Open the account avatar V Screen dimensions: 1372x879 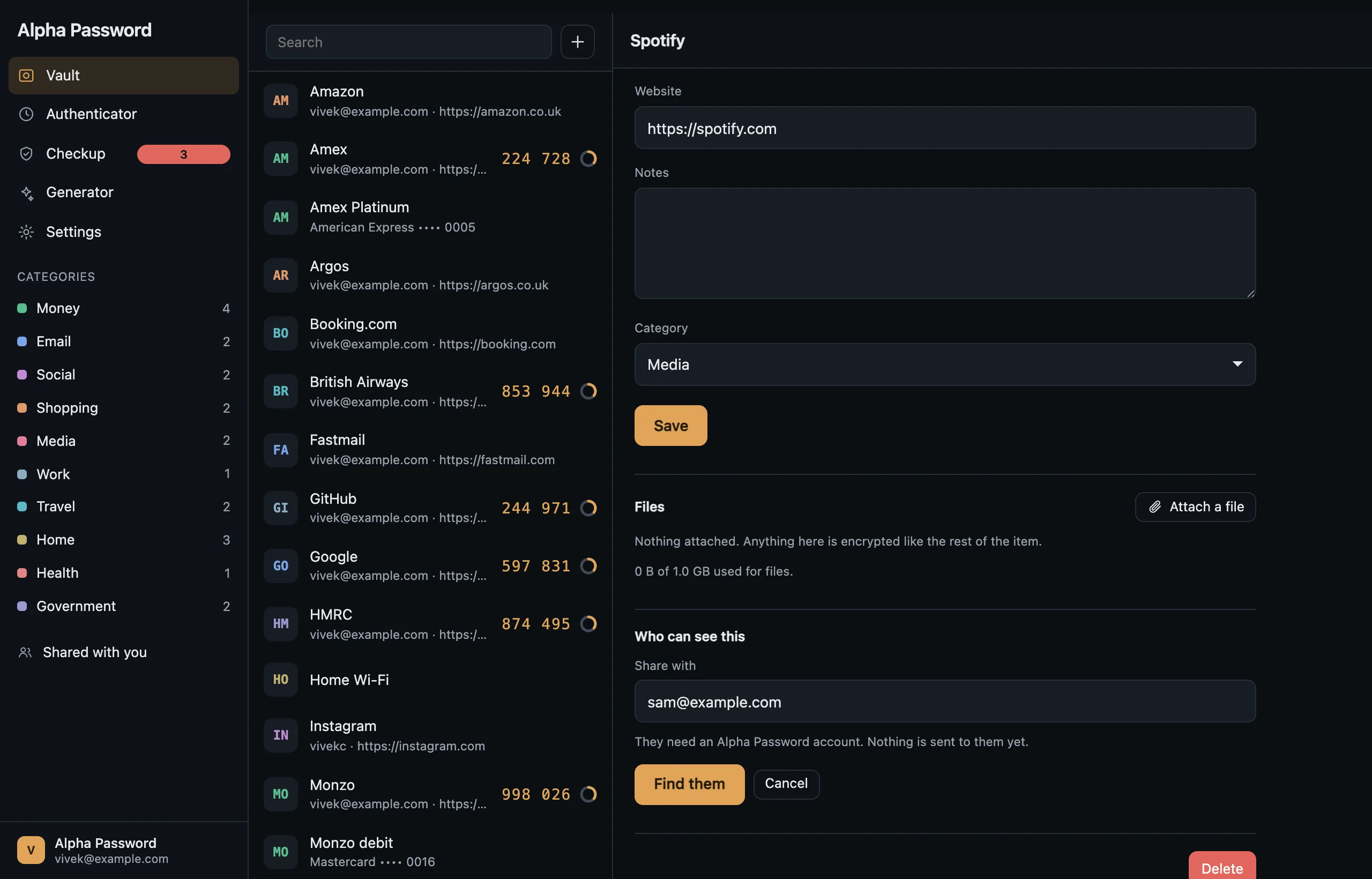tap(31, 850)
